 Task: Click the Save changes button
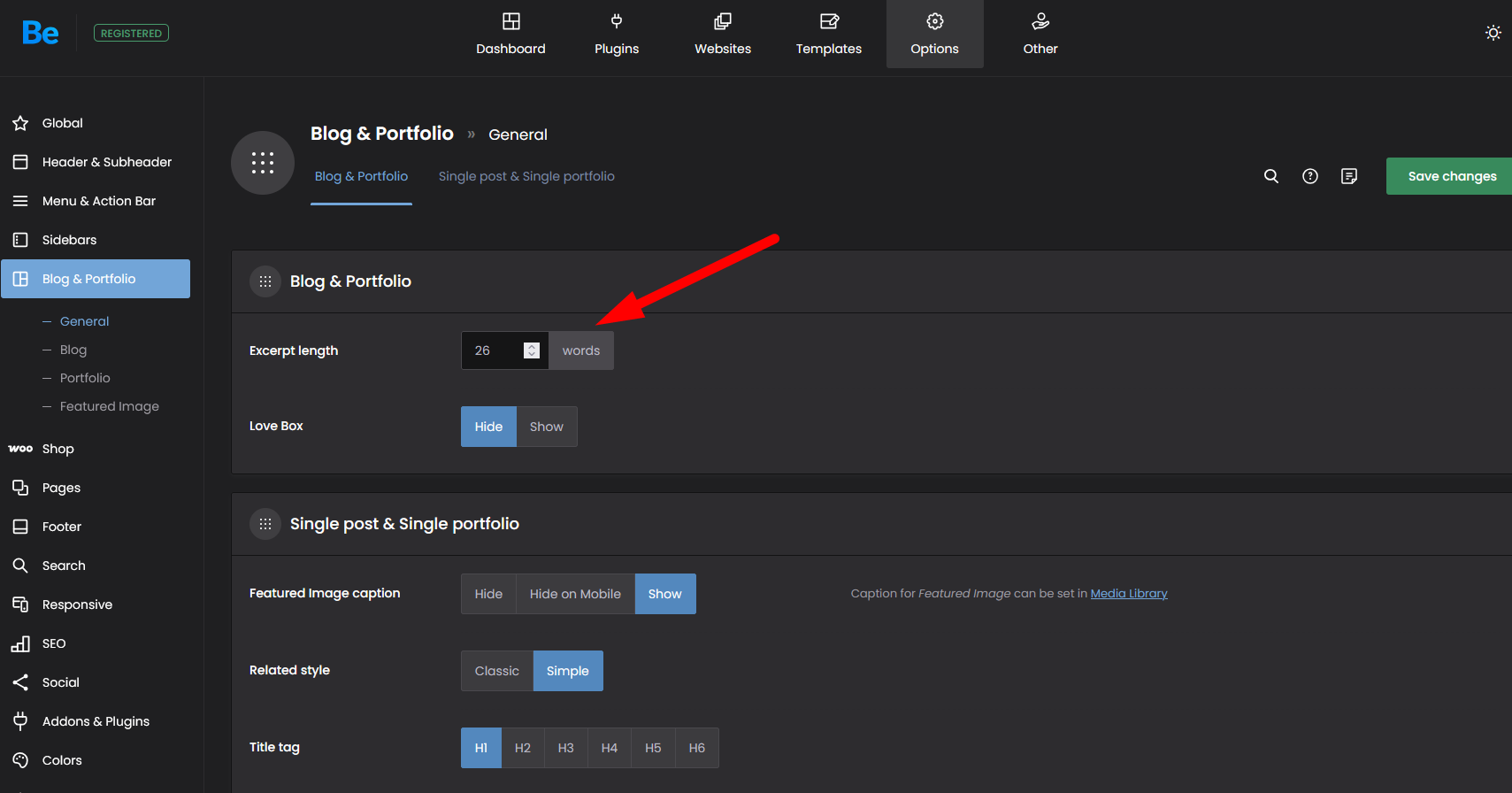(1451, 176)
